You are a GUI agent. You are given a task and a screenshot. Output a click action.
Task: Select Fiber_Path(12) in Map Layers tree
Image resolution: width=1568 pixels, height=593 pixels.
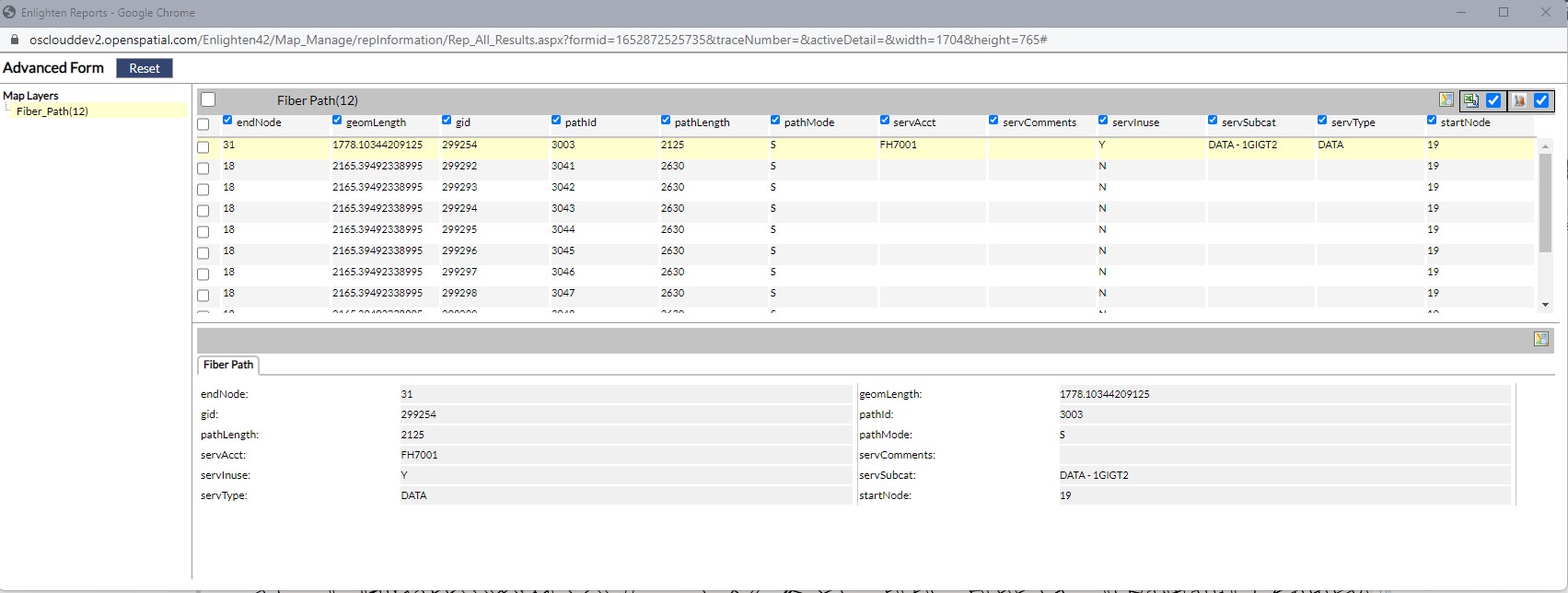tap(52, 111)
